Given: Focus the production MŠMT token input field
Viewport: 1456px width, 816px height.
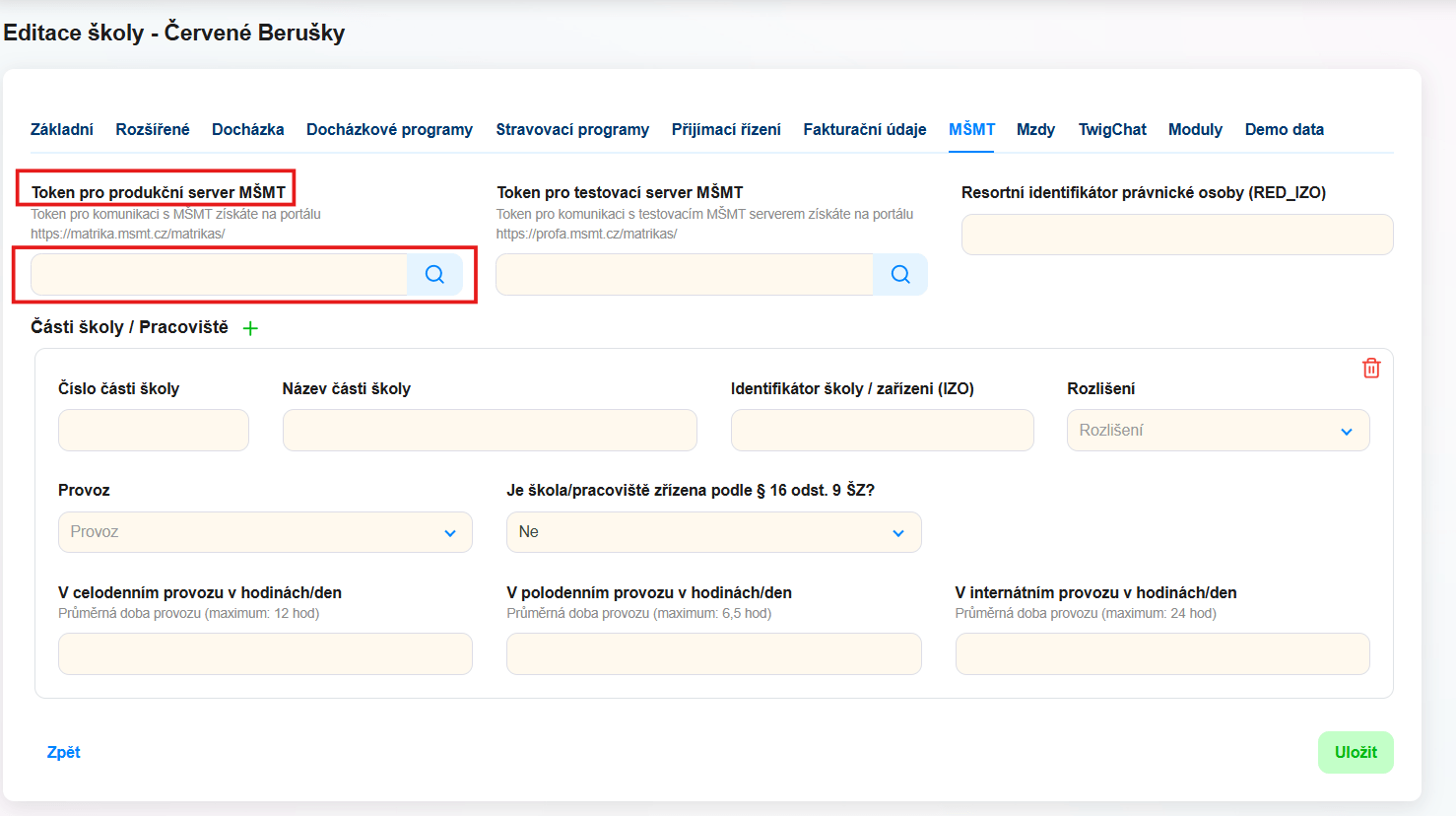Looking at the screenshot, I should point(220,275).
